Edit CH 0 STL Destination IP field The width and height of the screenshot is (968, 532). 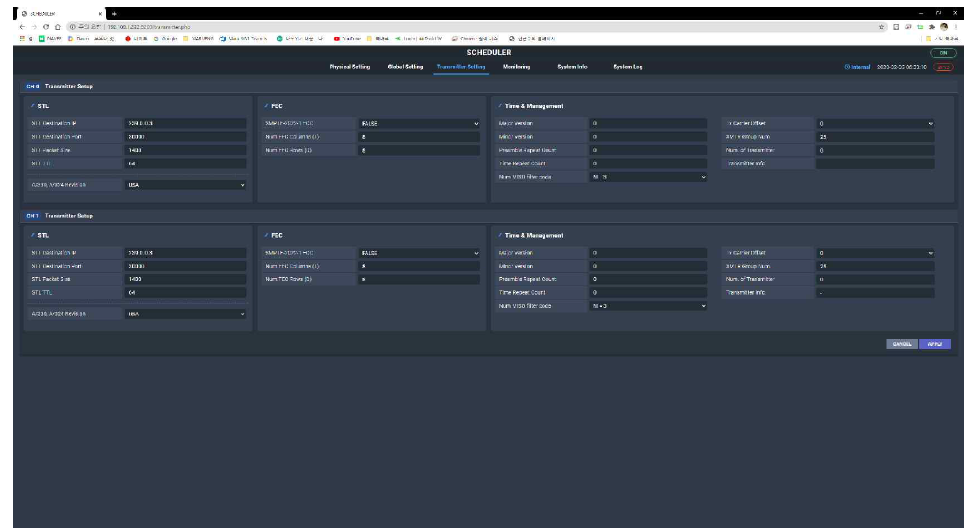pyautogui.click(x=185, y=123)
